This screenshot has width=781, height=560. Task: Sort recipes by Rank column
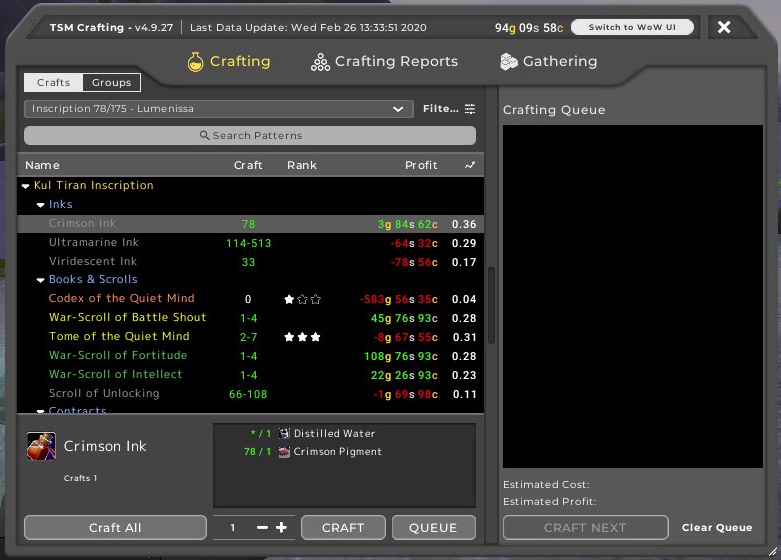[x=302, y=165]
